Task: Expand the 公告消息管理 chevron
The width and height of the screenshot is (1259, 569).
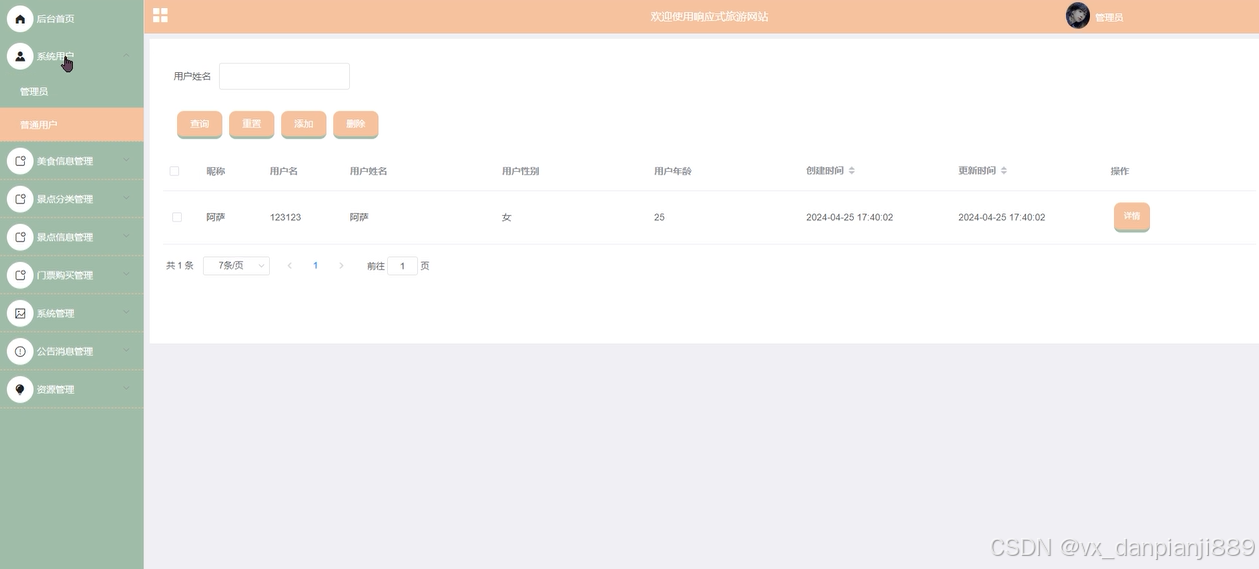Action: (126, 350)
